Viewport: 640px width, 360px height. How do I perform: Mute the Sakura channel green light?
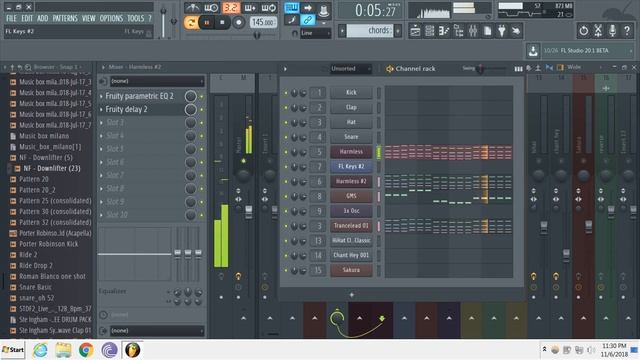[286, 270]
